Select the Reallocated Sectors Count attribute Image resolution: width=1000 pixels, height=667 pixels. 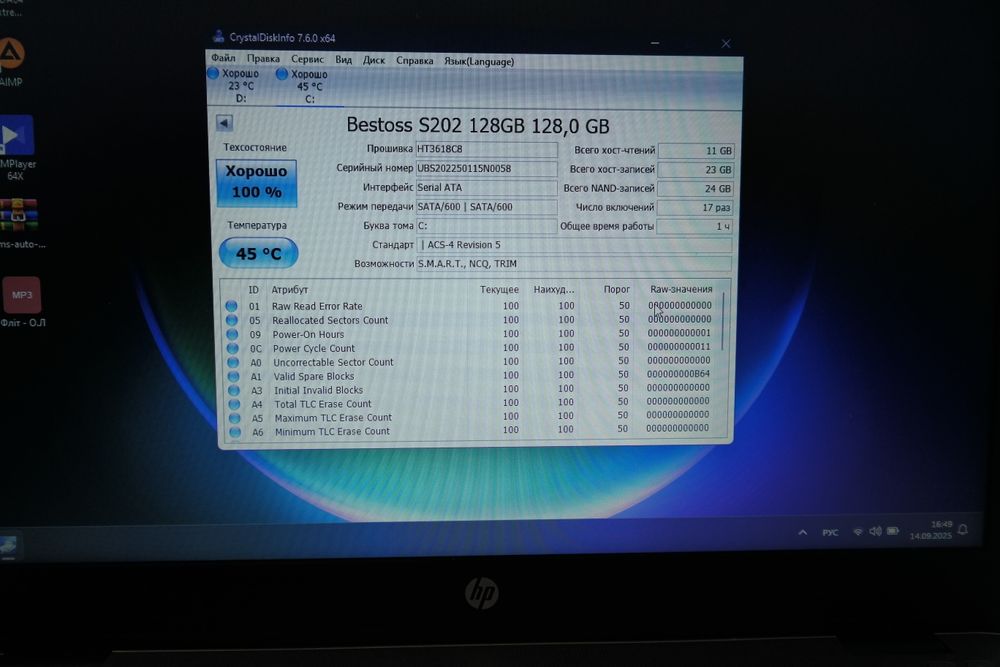(x=330, y=320)
